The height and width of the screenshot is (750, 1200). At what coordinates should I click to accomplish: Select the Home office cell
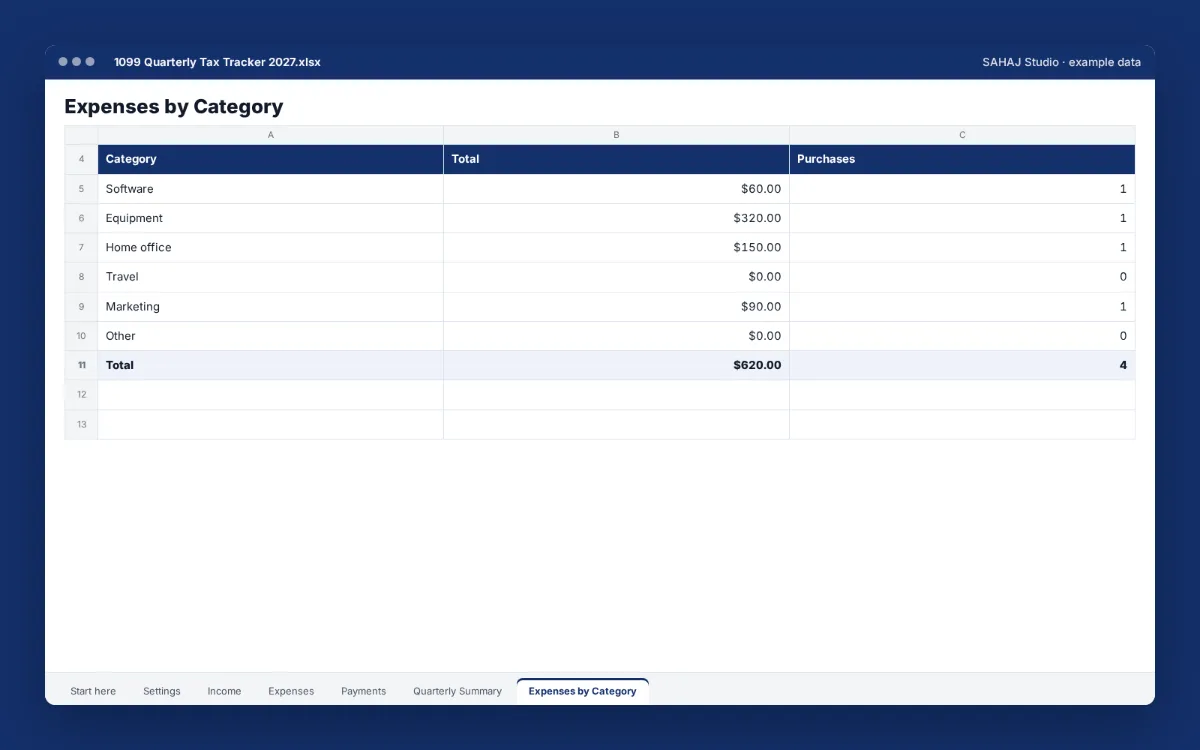271,247
